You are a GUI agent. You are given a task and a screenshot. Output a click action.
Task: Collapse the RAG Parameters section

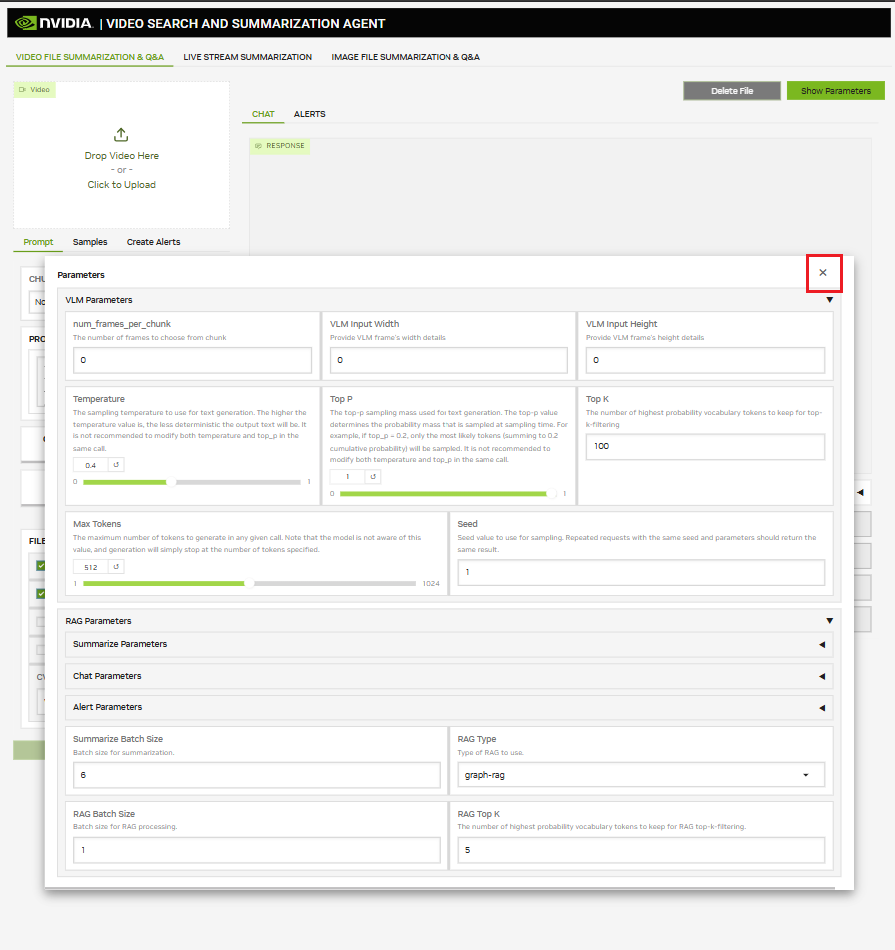click(829, 621)
